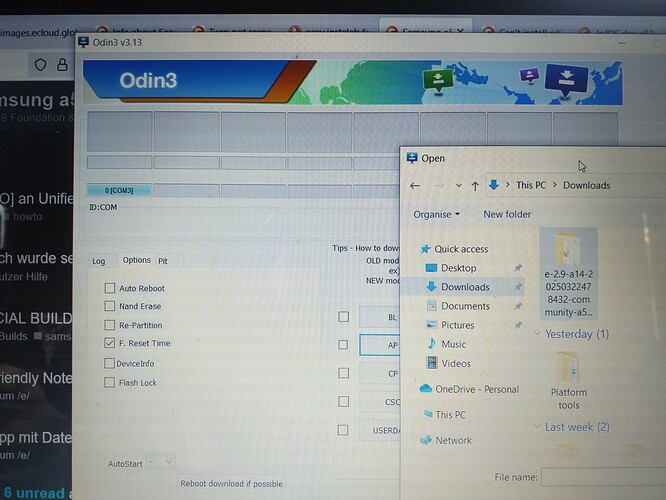666x500 pixels.
Task: Click the pin icon next to Pictures
Action: click(x=518, y=325)
